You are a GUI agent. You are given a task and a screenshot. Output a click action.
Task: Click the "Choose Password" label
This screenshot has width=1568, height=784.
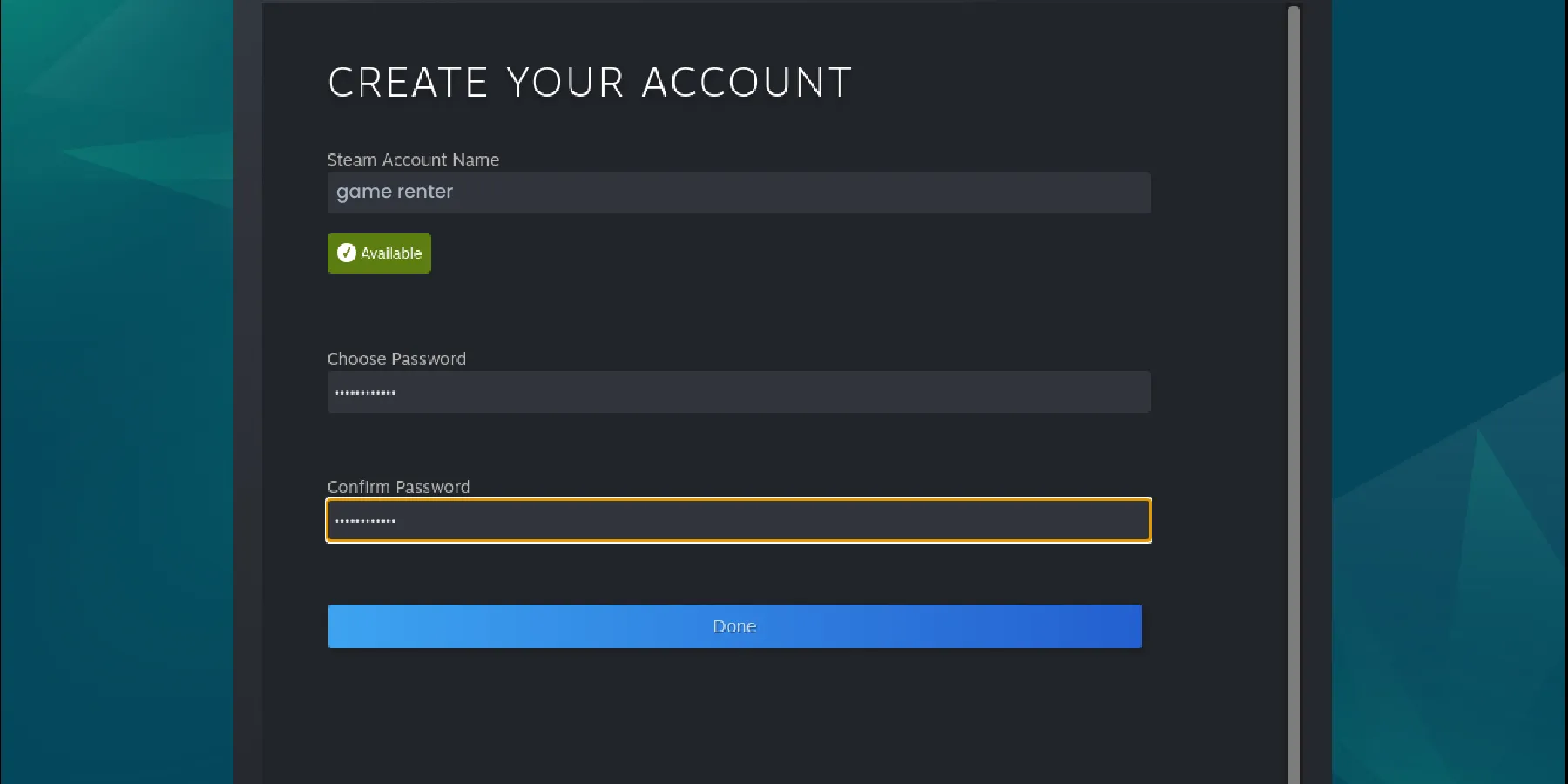click(396, 359)
